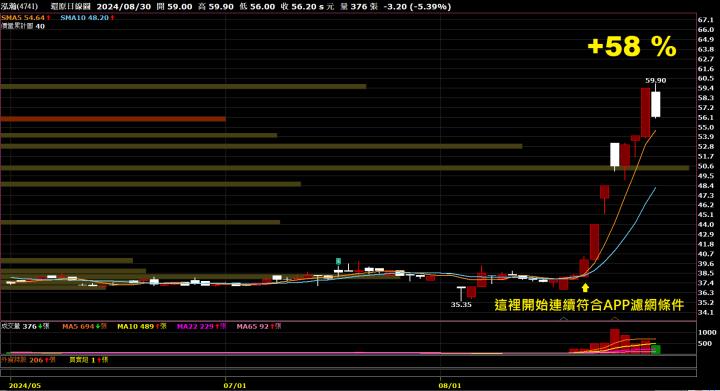Click the 08/01 date label on time axis
Viewport: 720px width, 391px height.
450,385
